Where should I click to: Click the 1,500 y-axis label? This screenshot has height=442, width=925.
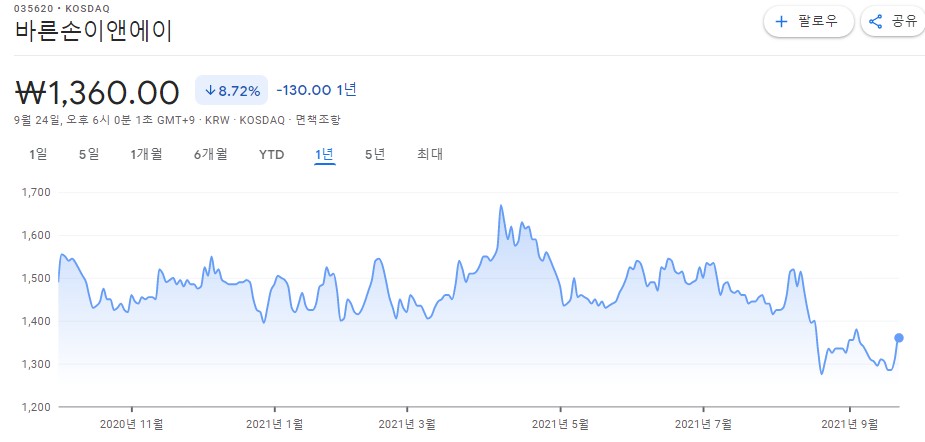tap(36, 279)
